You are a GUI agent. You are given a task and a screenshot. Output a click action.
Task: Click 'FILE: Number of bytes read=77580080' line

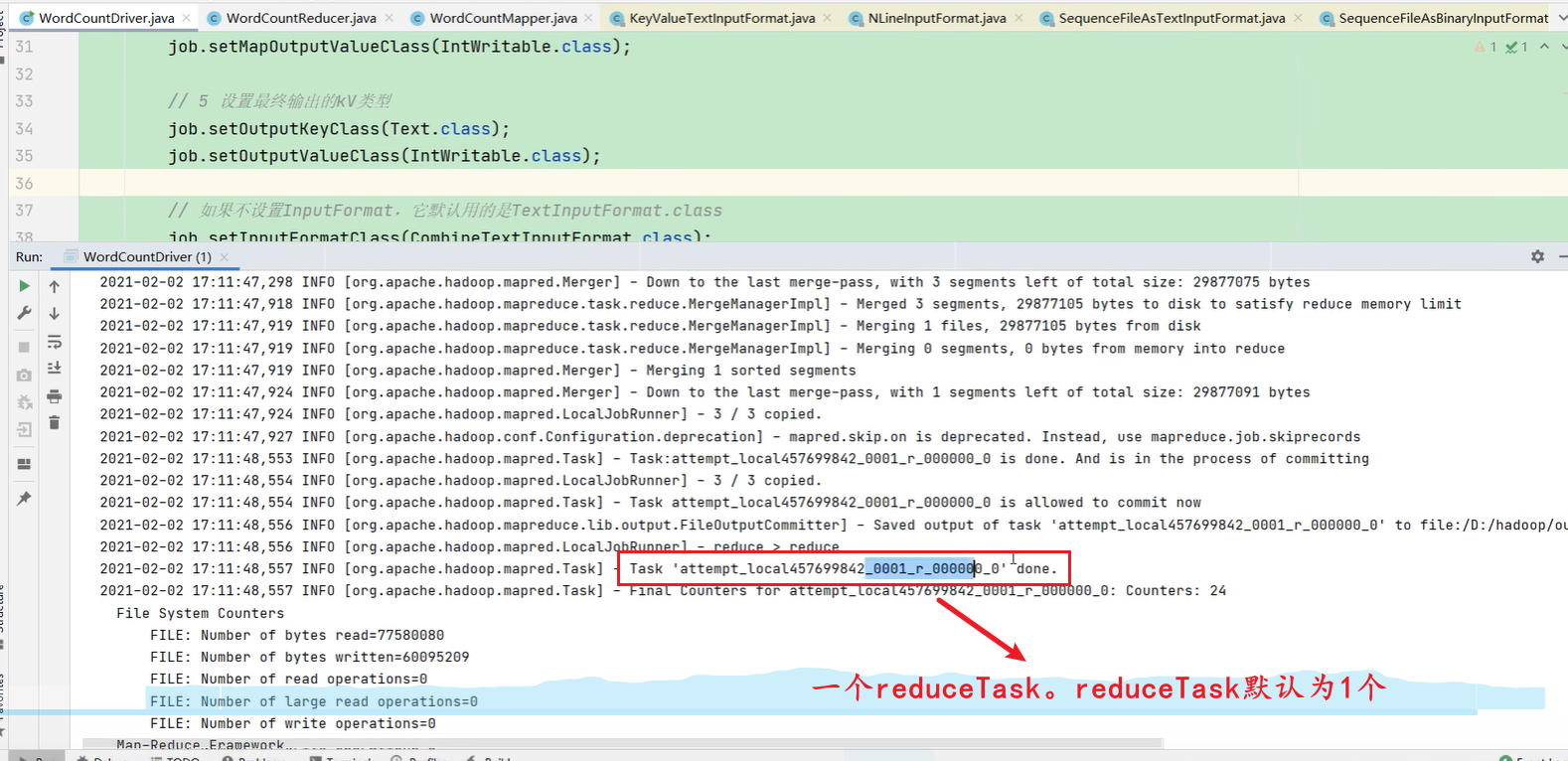[297, 635]
